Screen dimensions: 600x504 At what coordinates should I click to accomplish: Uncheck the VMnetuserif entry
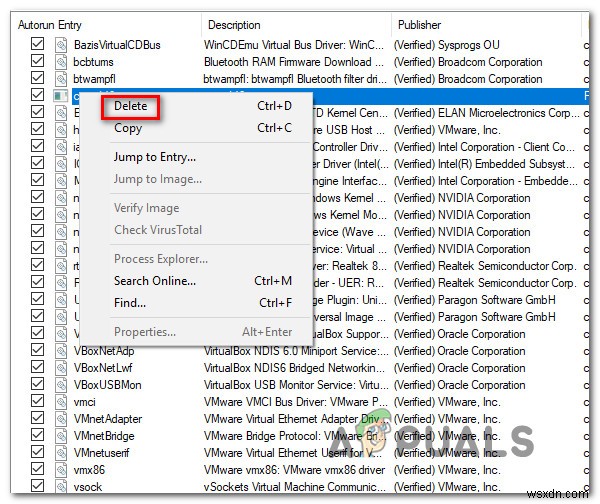tap(38, 452)
